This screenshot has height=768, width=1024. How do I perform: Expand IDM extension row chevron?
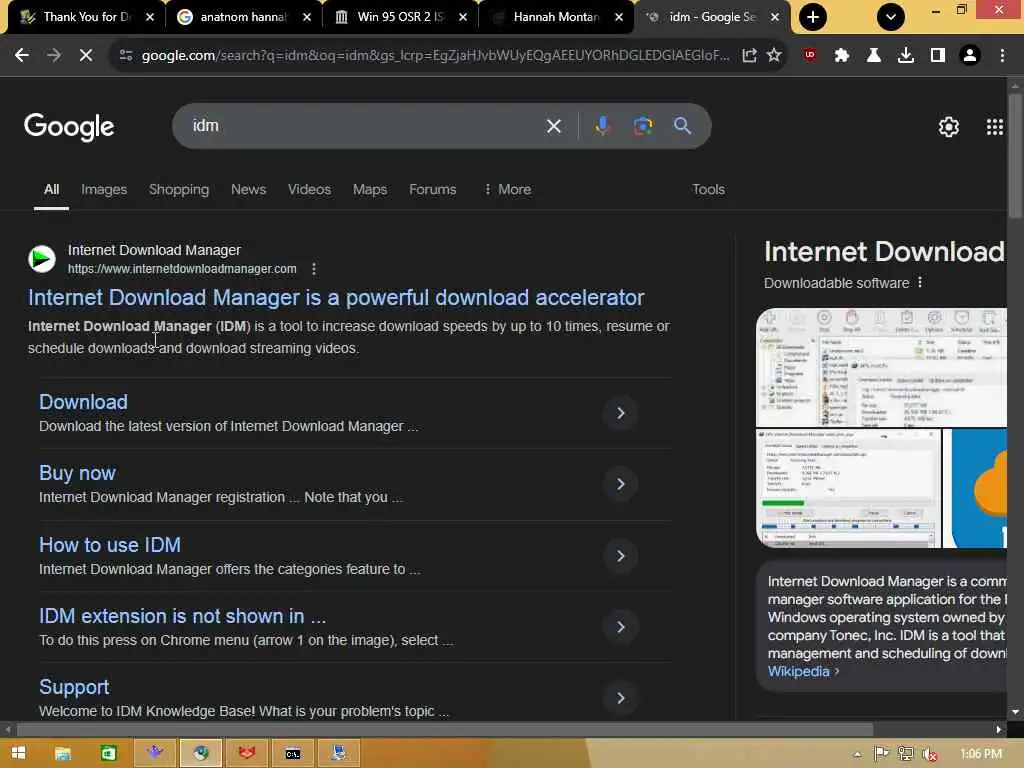click(x=620, y=627)
